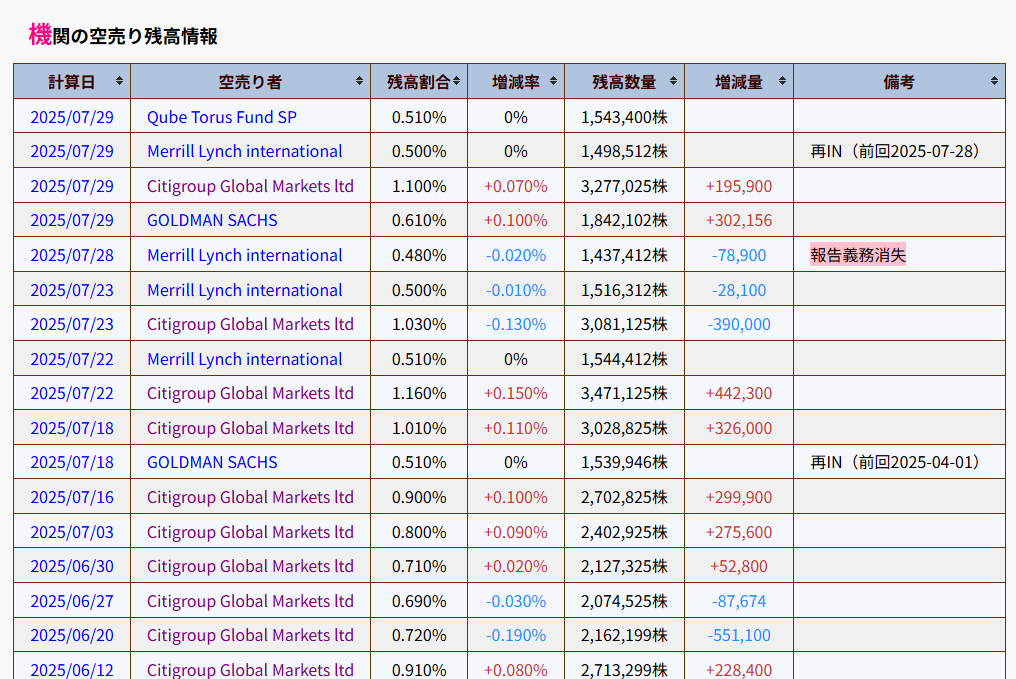
Task: Select the 1,543,400株 balance cell
Action: [x=624, y=117]
